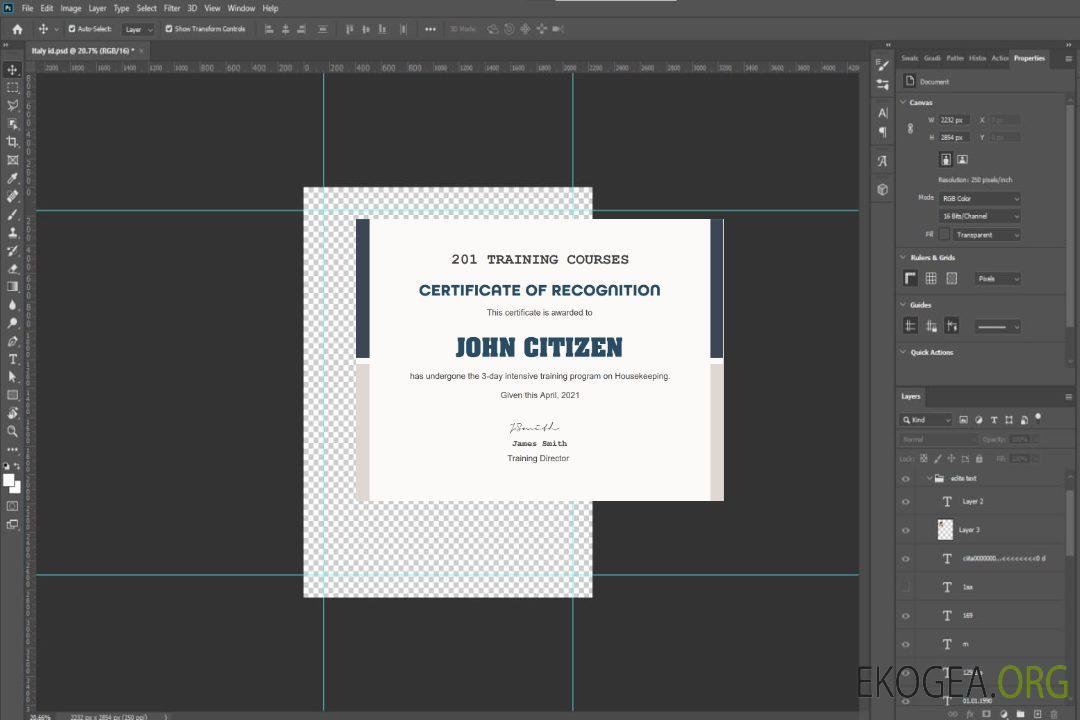The height and width of the screenshot is (720, 1080).
Task: Click the canvas width input field
Action: point(954,120)
